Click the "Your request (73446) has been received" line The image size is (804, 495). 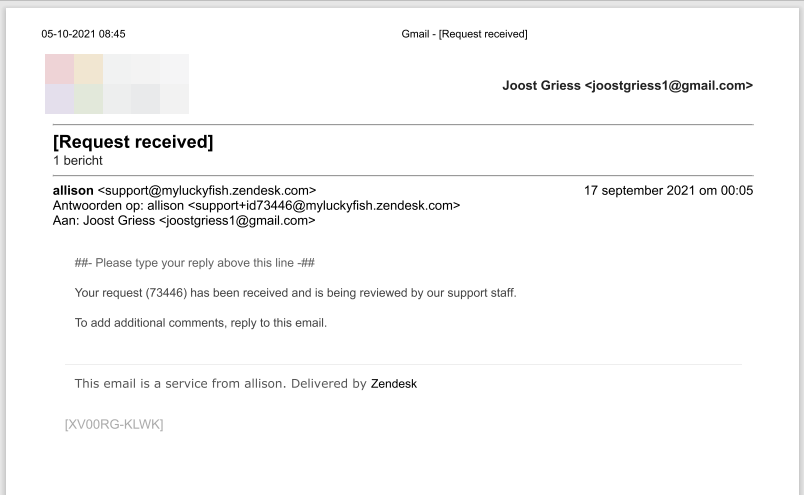point(295,293)
